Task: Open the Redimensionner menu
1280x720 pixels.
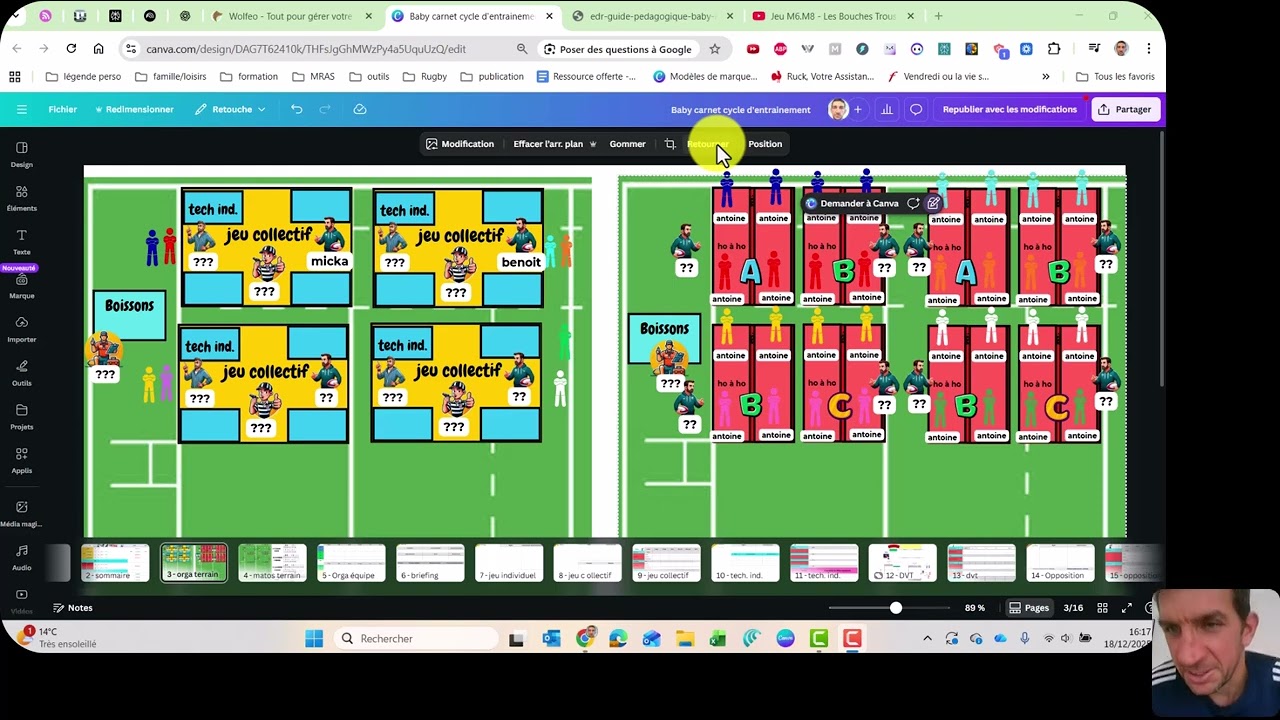Action: point(134,109)
